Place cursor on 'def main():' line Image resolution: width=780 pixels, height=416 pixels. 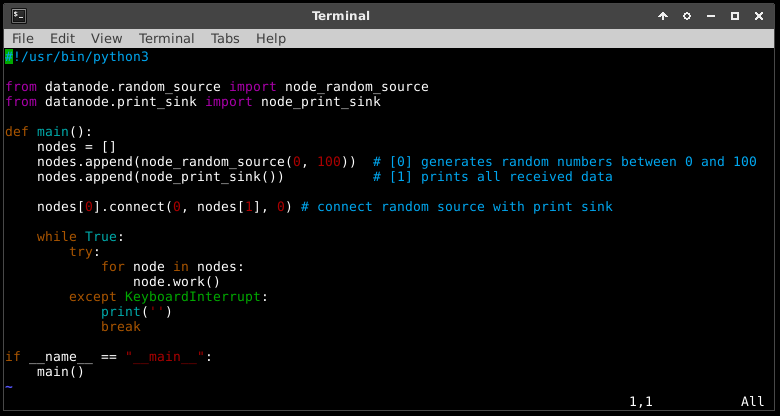point(48,132)
